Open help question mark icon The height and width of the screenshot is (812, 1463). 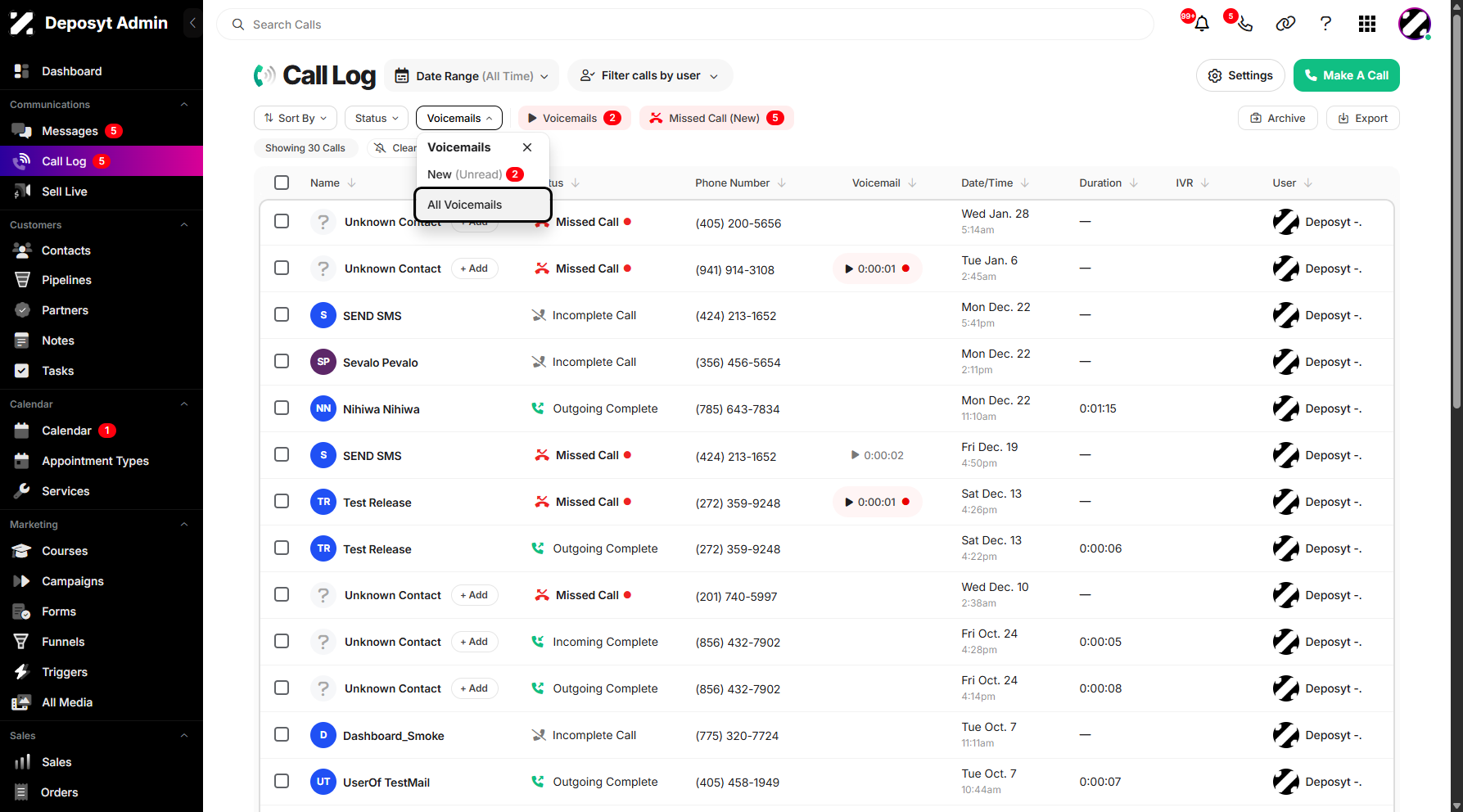click(1325, 24)
